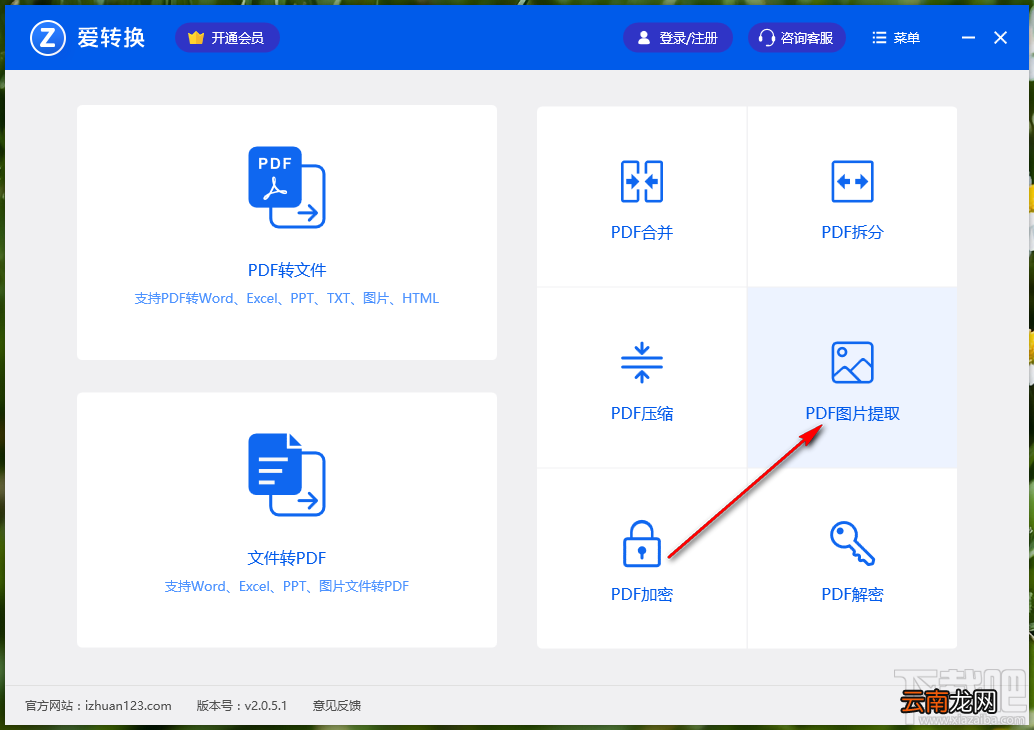Click the 爱转换 app title text
The image size is (1034, 730).
(x=111, y=38)
